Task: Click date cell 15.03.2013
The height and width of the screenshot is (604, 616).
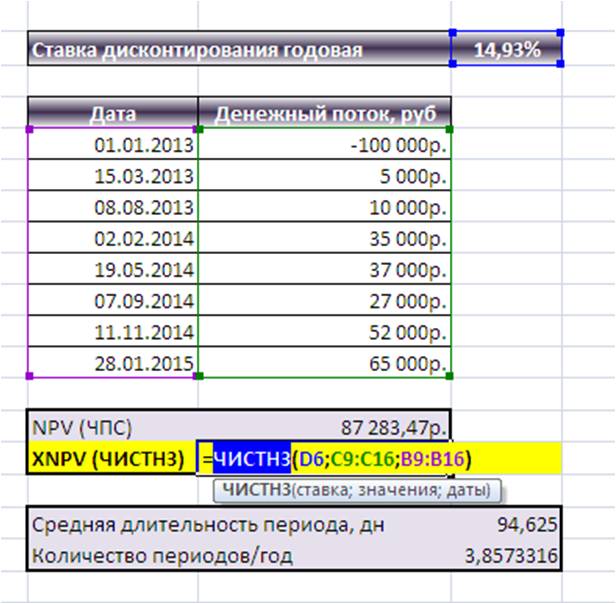Action: pos(113,175)
